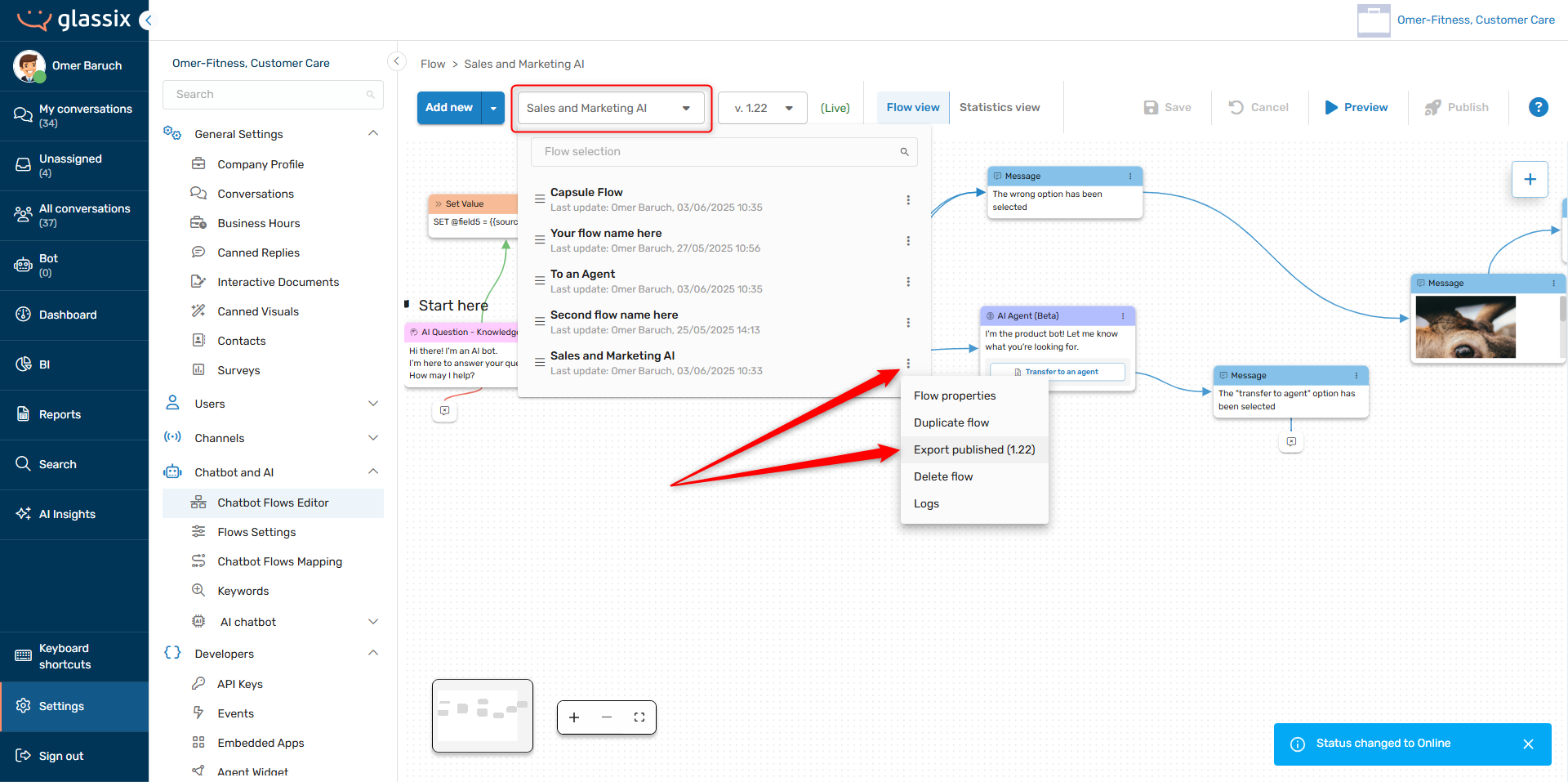The width and height of the screenshot is (1568, 782).
Task: Click the Preview button
Action: pyautogui.click(x=1356, y=107)
